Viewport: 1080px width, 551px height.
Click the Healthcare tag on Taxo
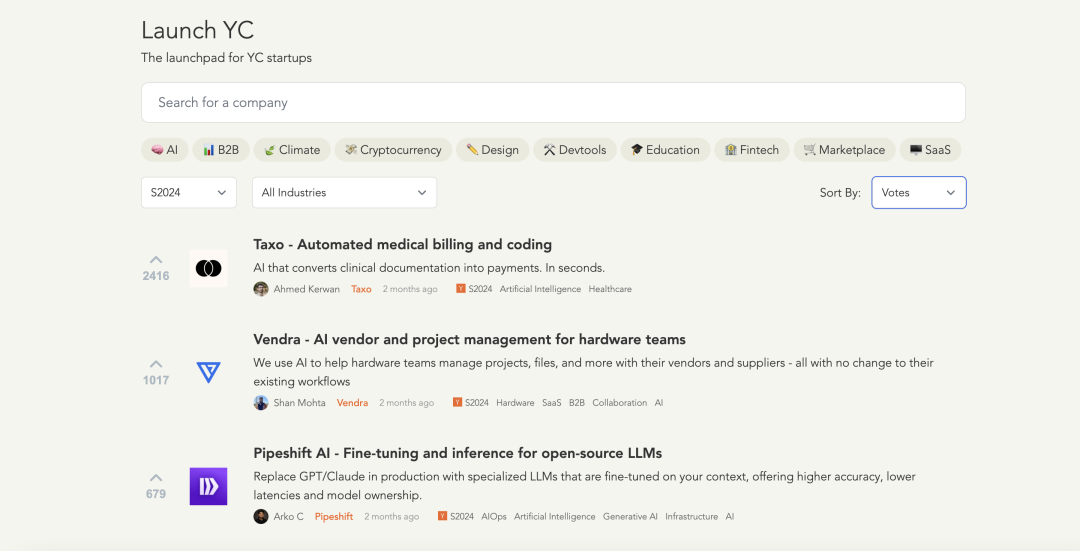click(610, 289)
